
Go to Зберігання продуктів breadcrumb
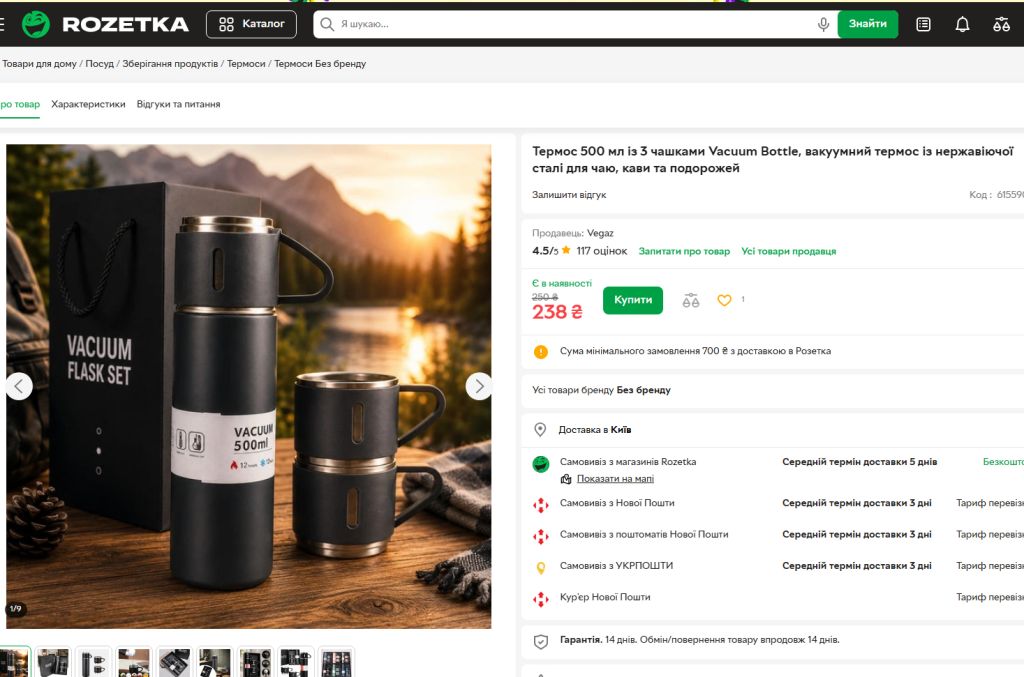170,64
